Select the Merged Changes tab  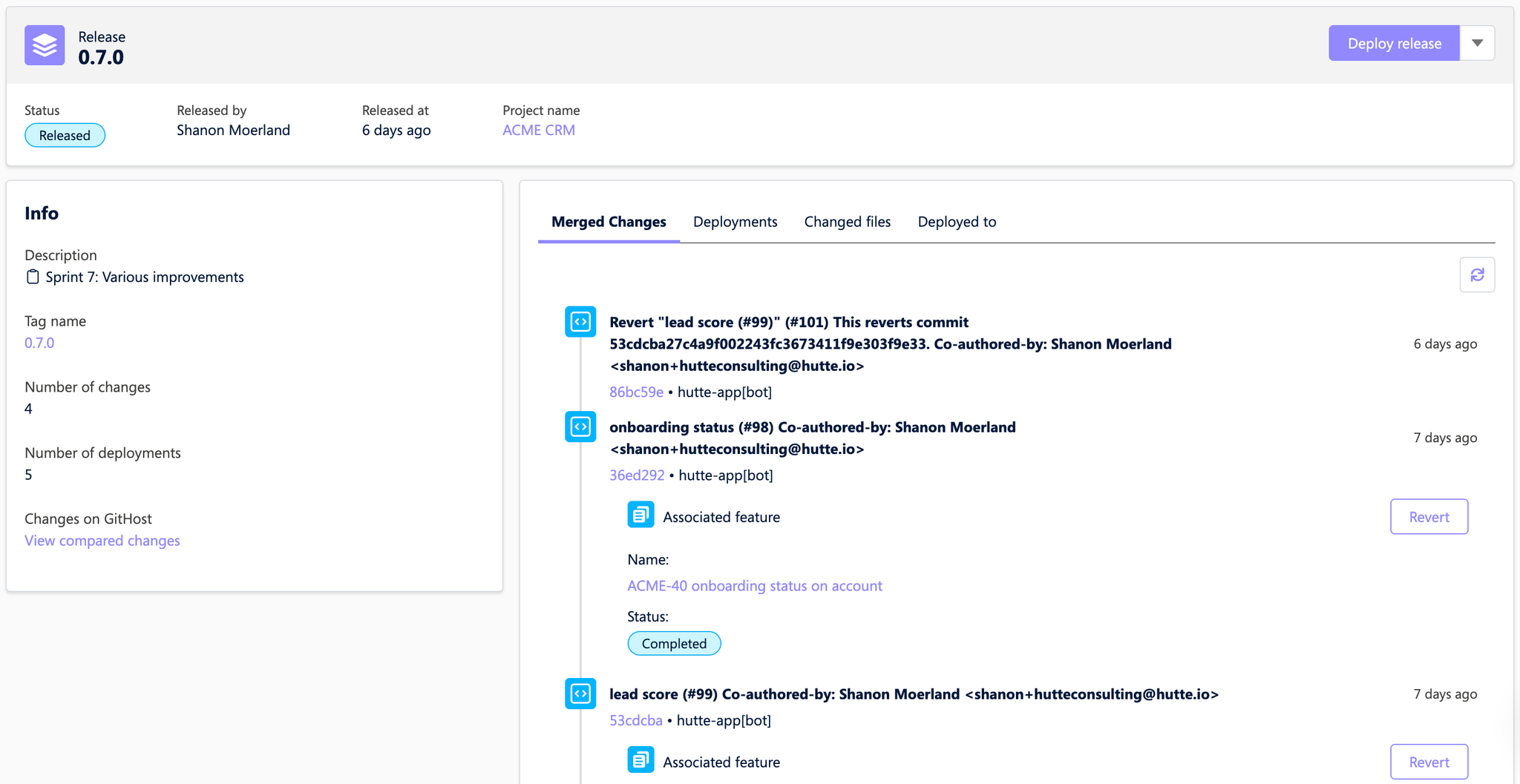point(609,222)
